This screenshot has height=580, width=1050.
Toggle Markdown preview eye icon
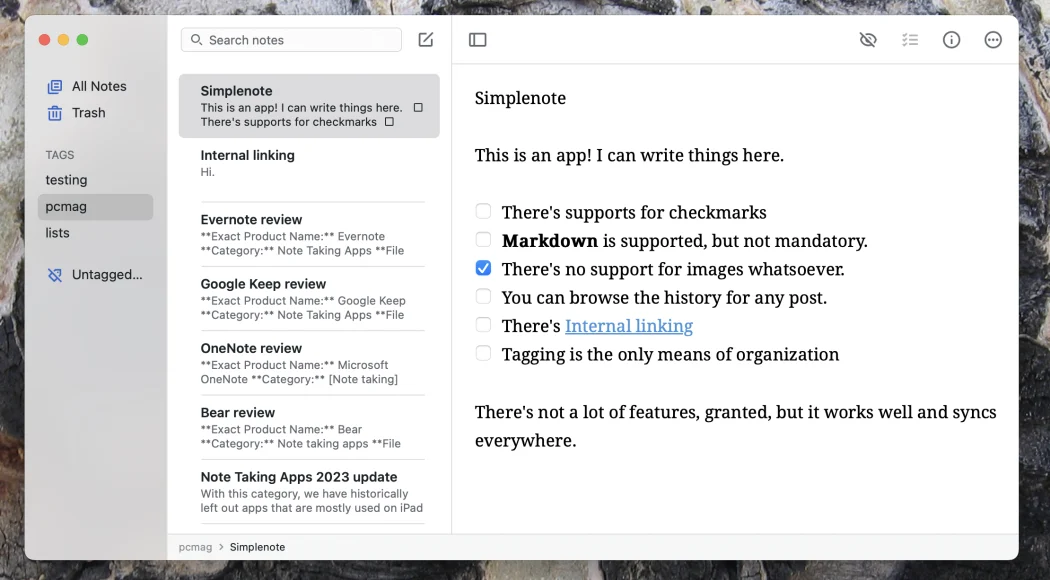868,40
